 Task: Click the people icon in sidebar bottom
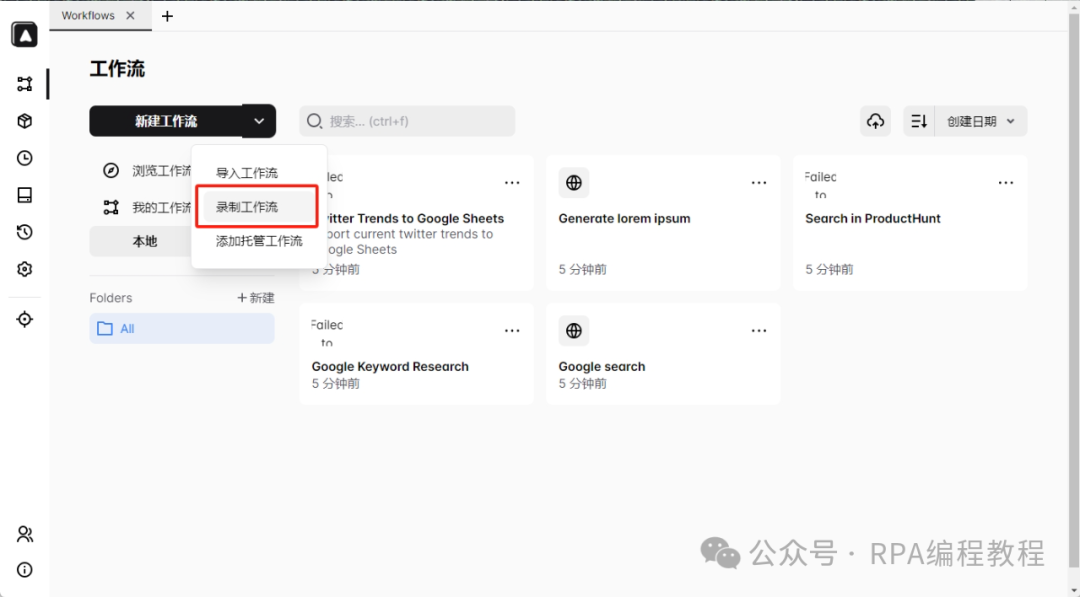[x=25, y=534]
